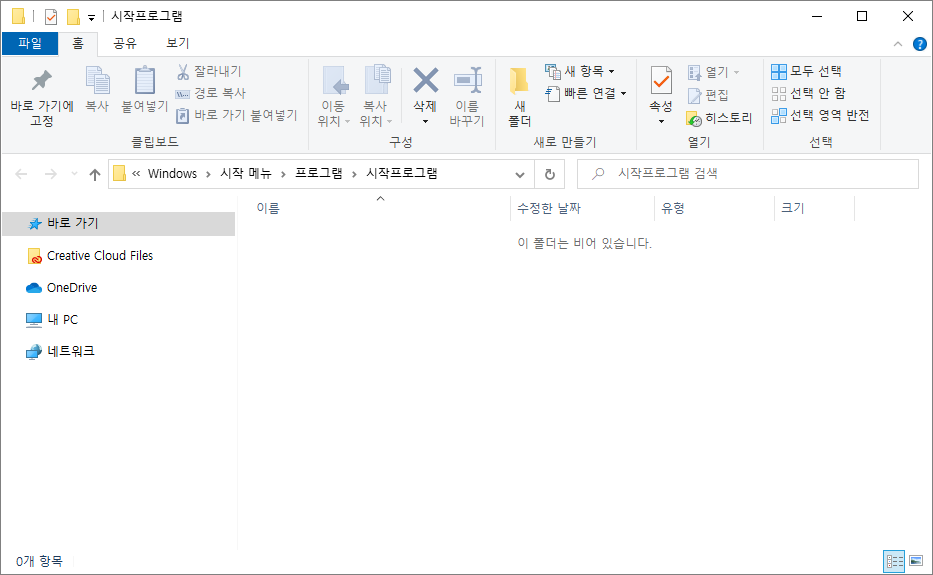
Task: Click the Back navigation arrow
Action: point(21,174)
